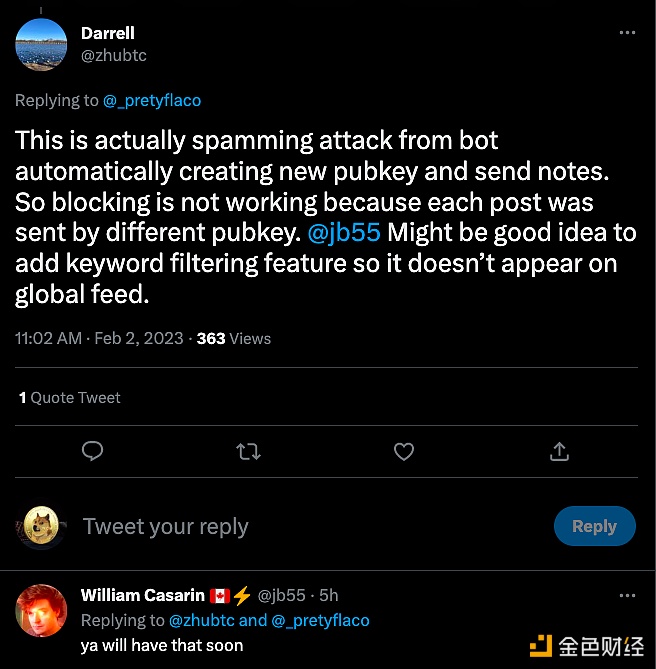This screenshot has width=656, height=669.
Task: Open the 11:02 AM Feb 2, 2023 timestamp
Action: point(99,338)
